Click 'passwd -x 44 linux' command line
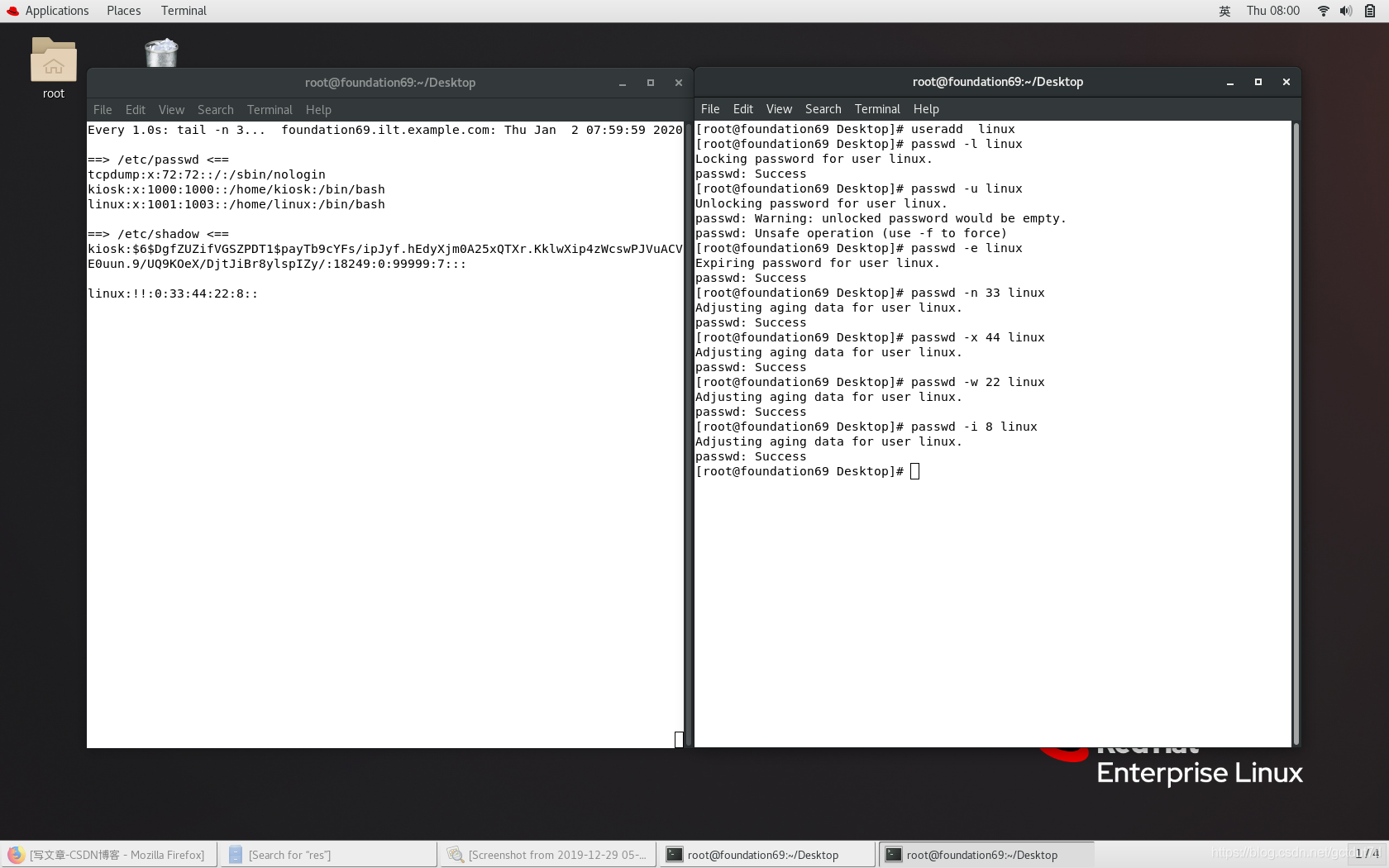The width and height of the screenshot is (1389, 868). pos(870,337)
